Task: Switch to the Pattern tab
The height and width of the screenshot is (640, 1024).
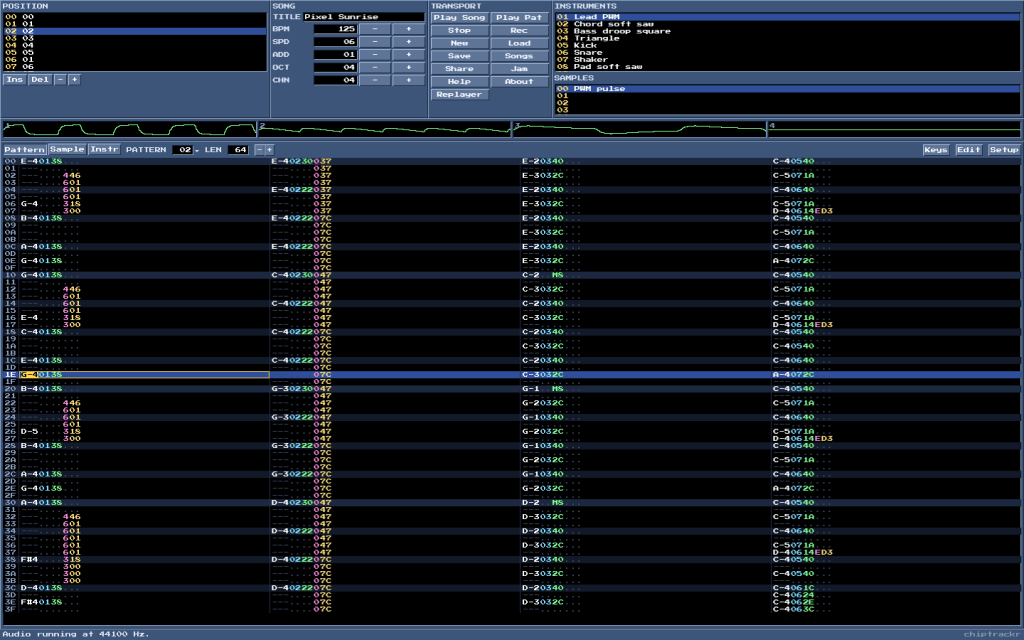Action: (x=25, y=150)
